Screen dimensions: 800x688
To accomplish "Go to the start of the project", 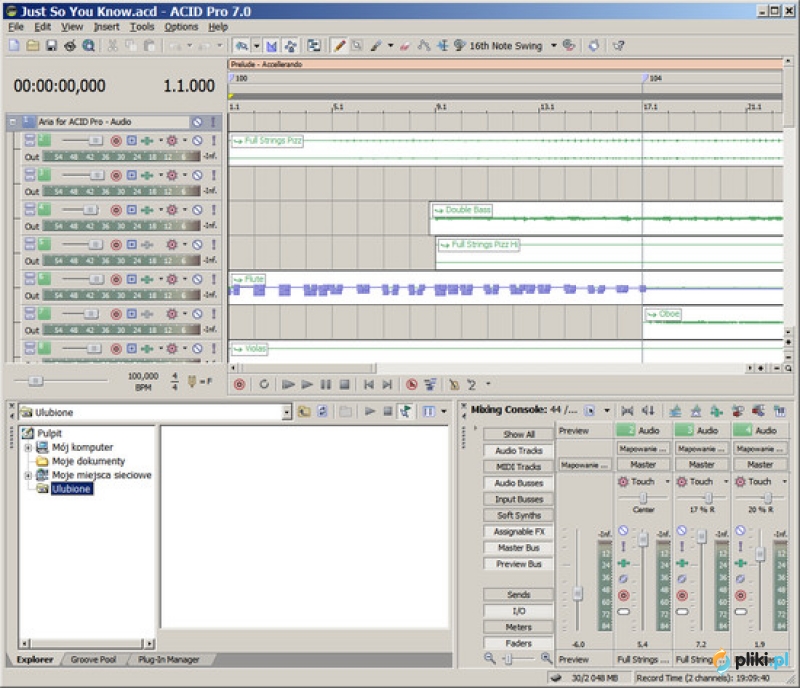I will 369,384.
